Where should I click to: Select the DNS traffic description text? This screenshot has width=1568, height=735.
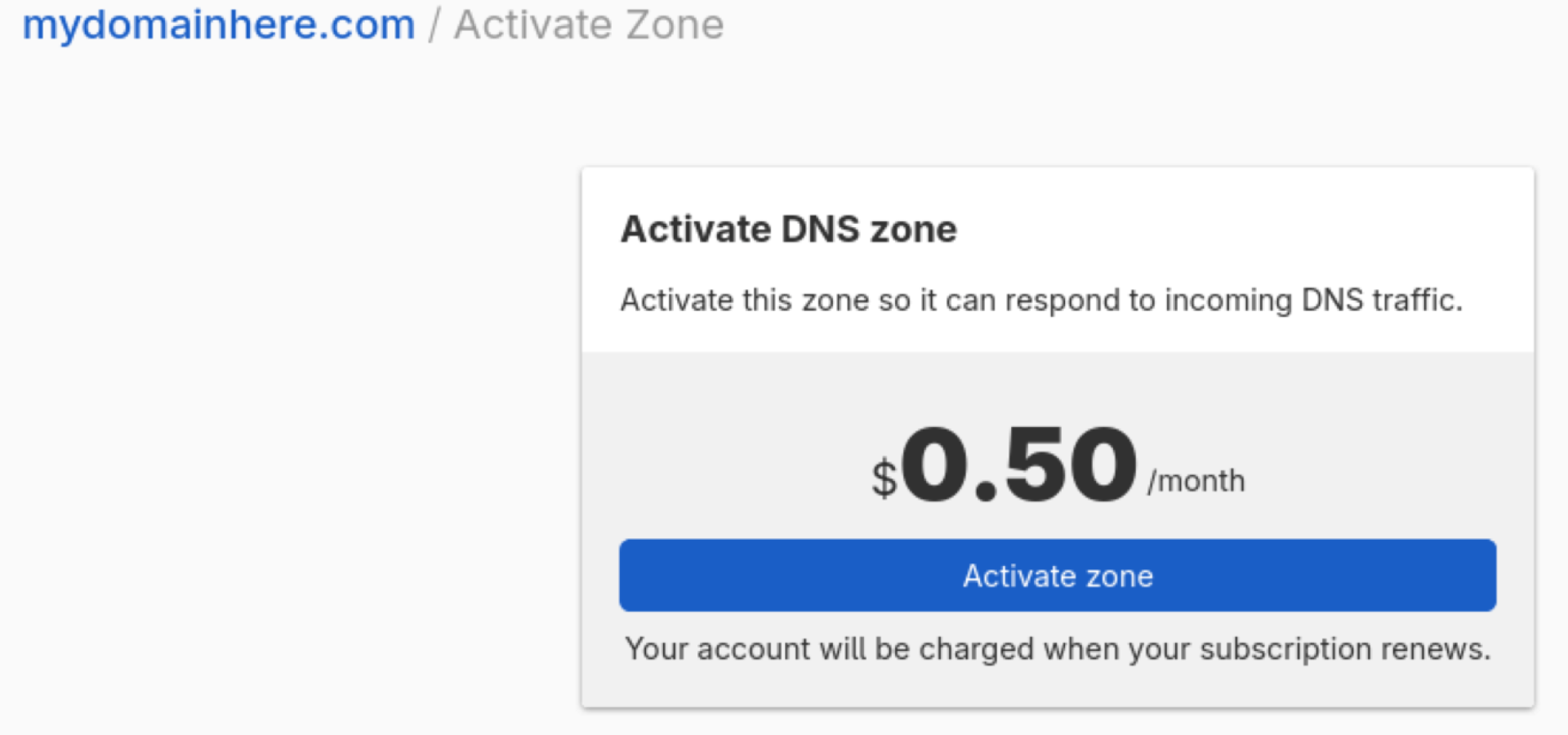1041,300
